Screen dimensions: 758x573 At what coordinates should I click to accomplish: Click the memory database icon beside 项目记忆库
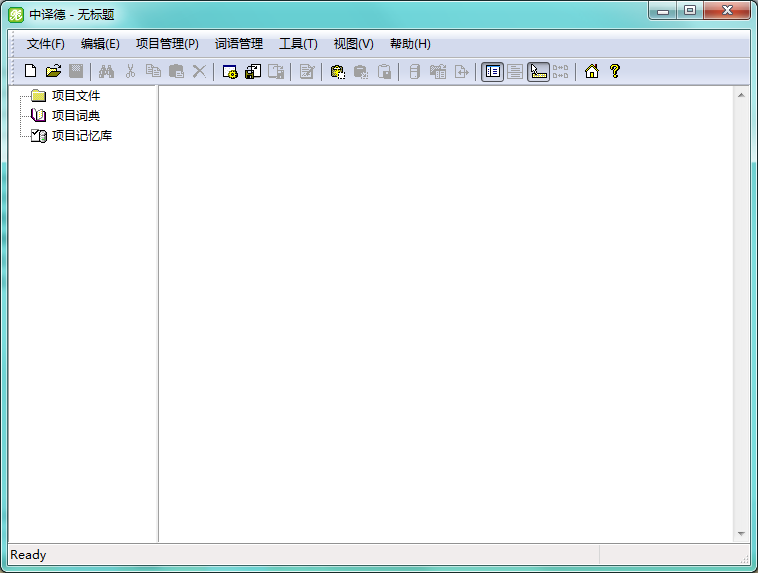(x=38, y=136)
